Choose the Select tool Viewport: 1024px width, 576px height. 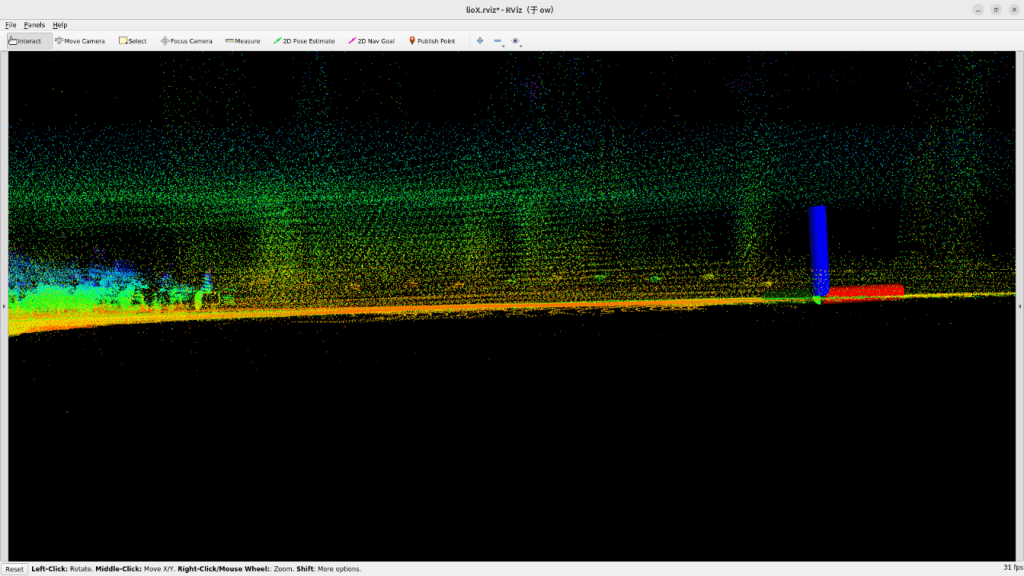(x=133, y=41)
